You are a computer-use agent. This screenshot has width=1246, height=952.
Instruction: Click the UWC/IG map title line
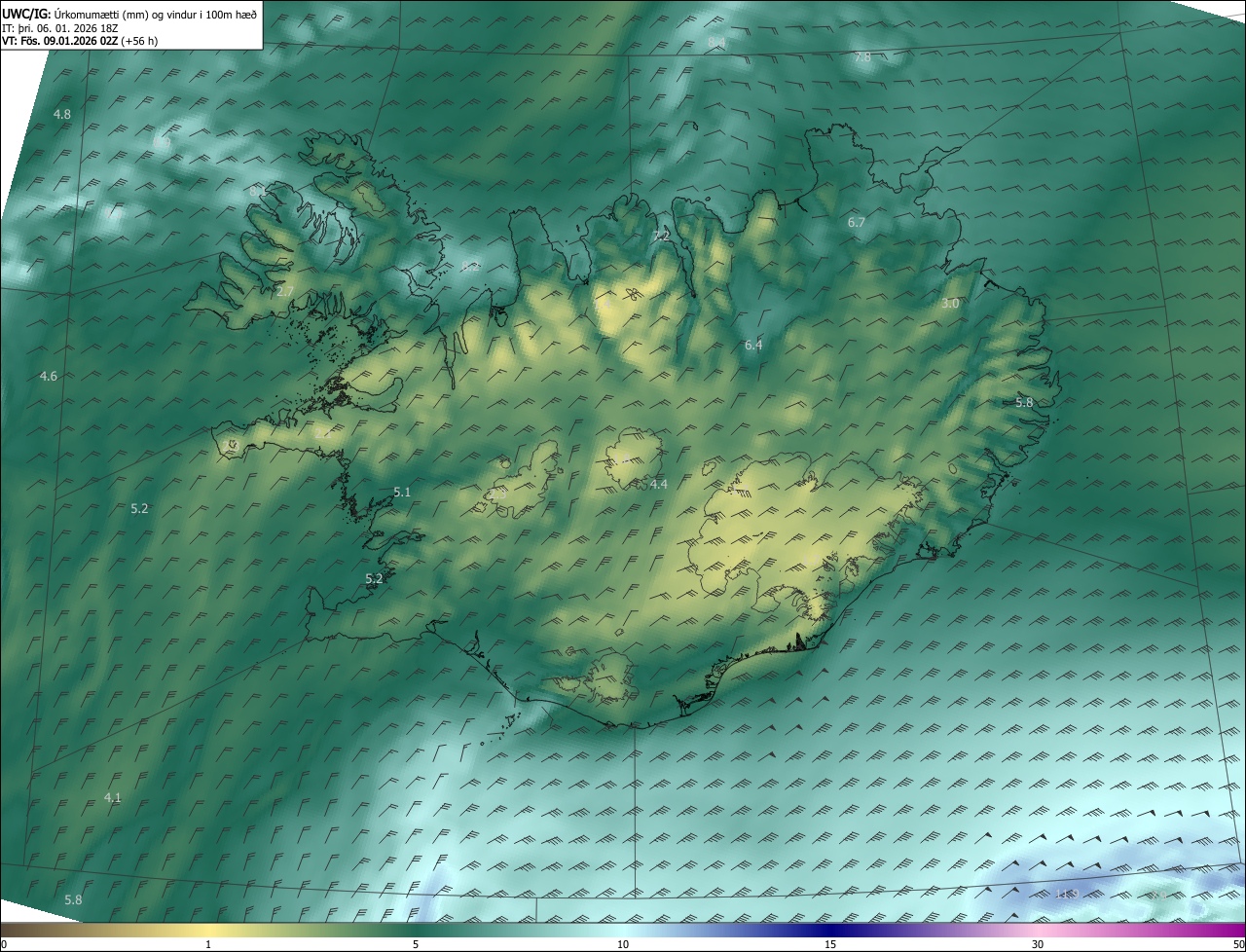(129, 13)
